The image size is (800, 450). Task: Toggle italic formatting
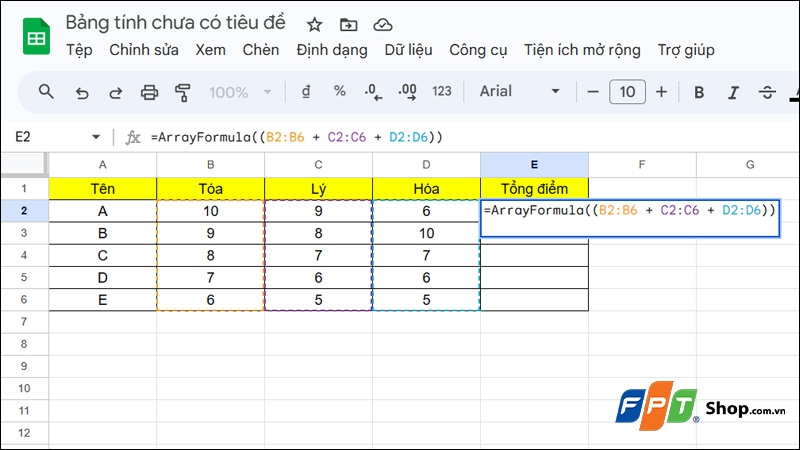pyautogui.click(x=733, y=92)
